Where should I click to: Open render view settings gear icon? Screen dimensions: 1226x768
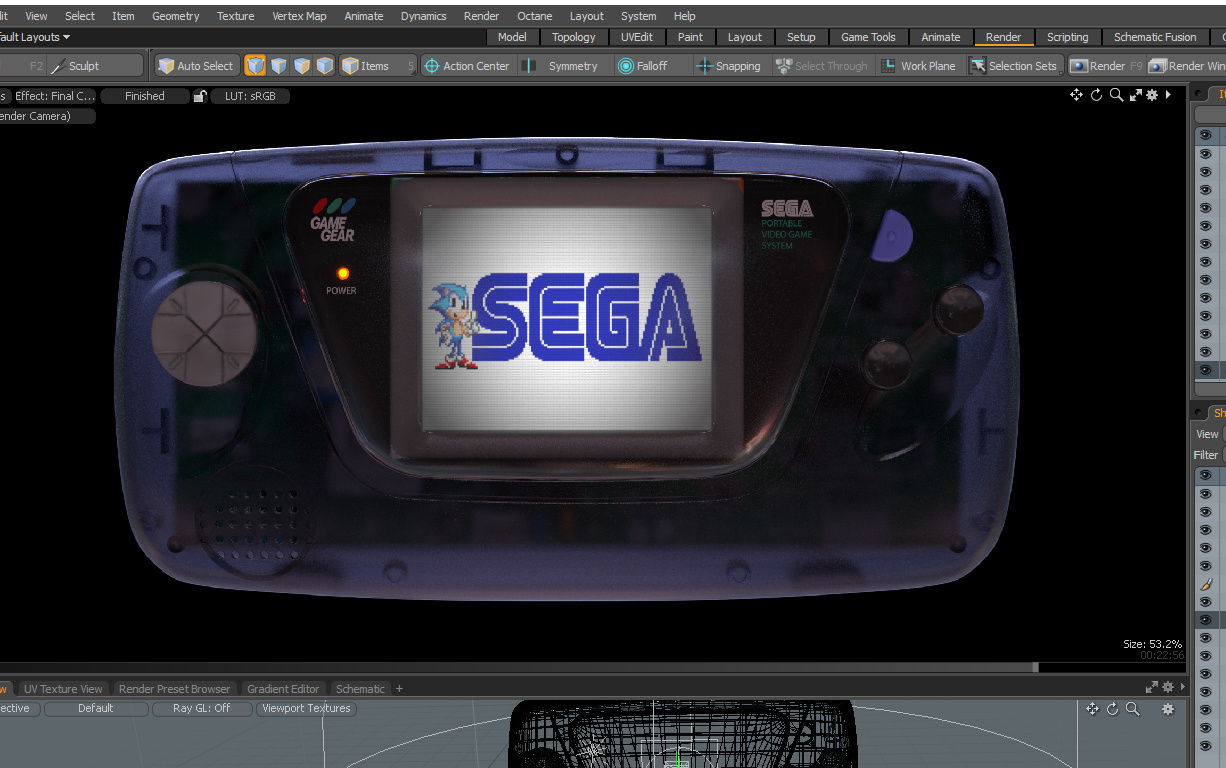pos(1152,95)
